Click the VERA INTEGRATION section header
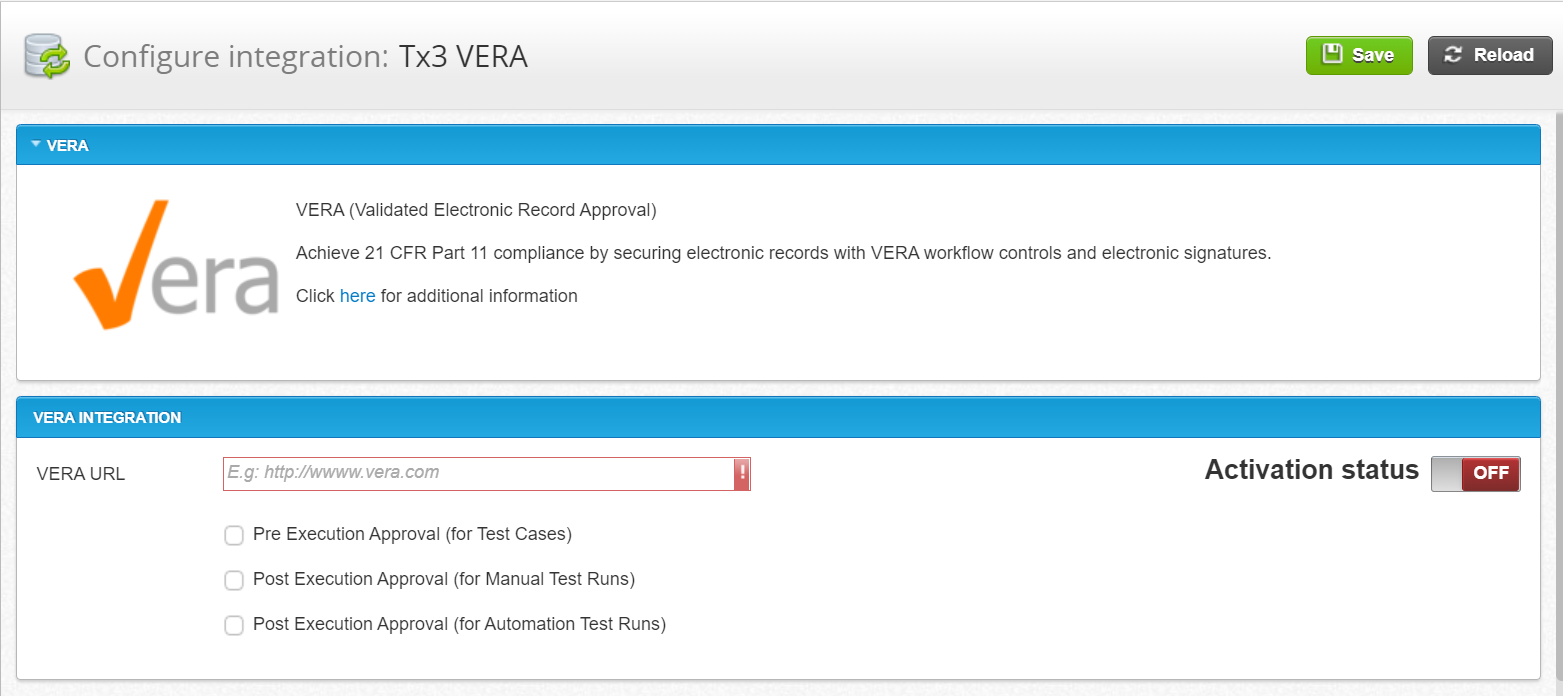1563x696 pixels. [107, 418]
